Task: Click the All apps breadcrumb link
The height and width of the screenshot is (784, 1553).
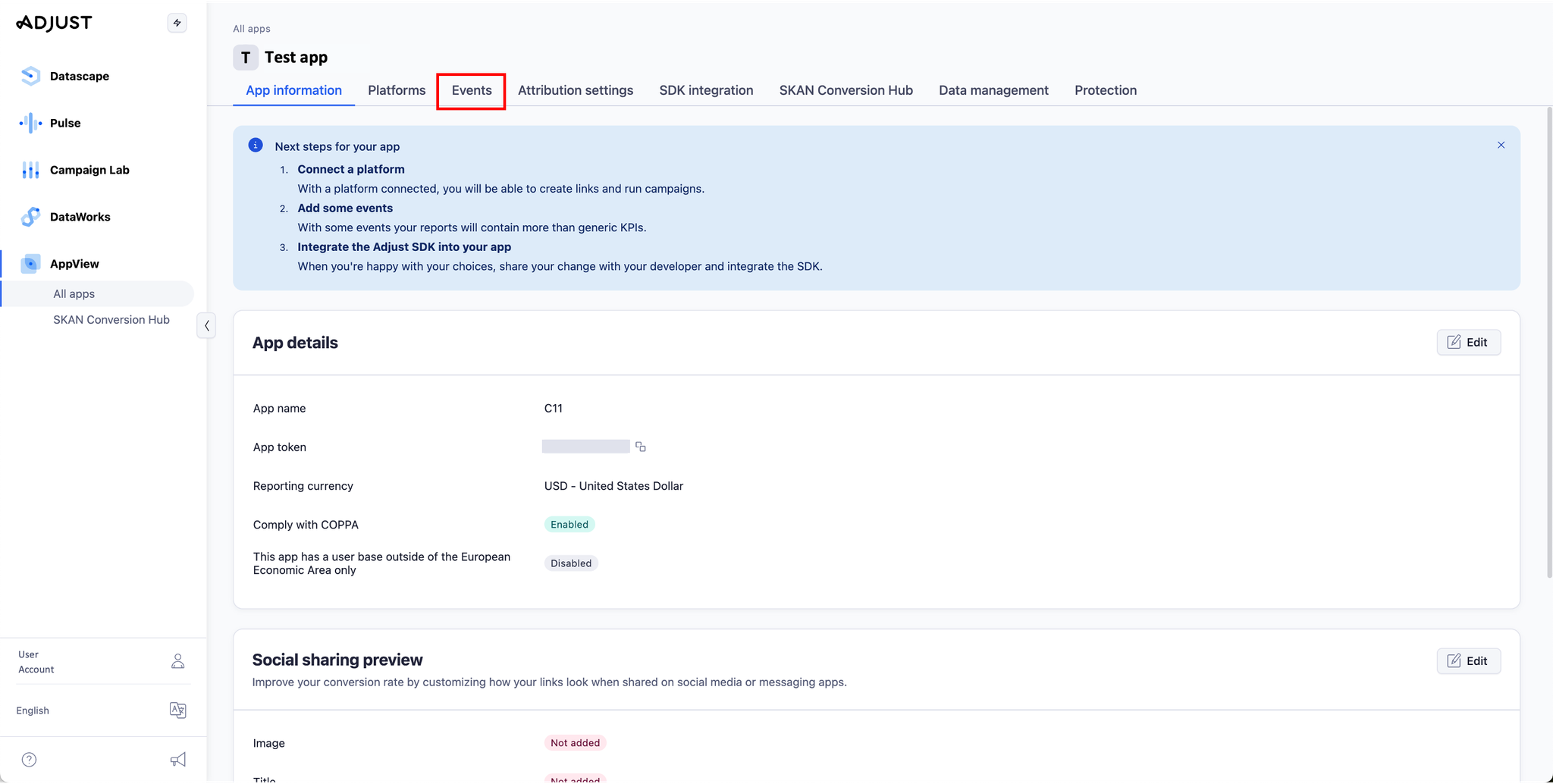Action: click(252, 29)
